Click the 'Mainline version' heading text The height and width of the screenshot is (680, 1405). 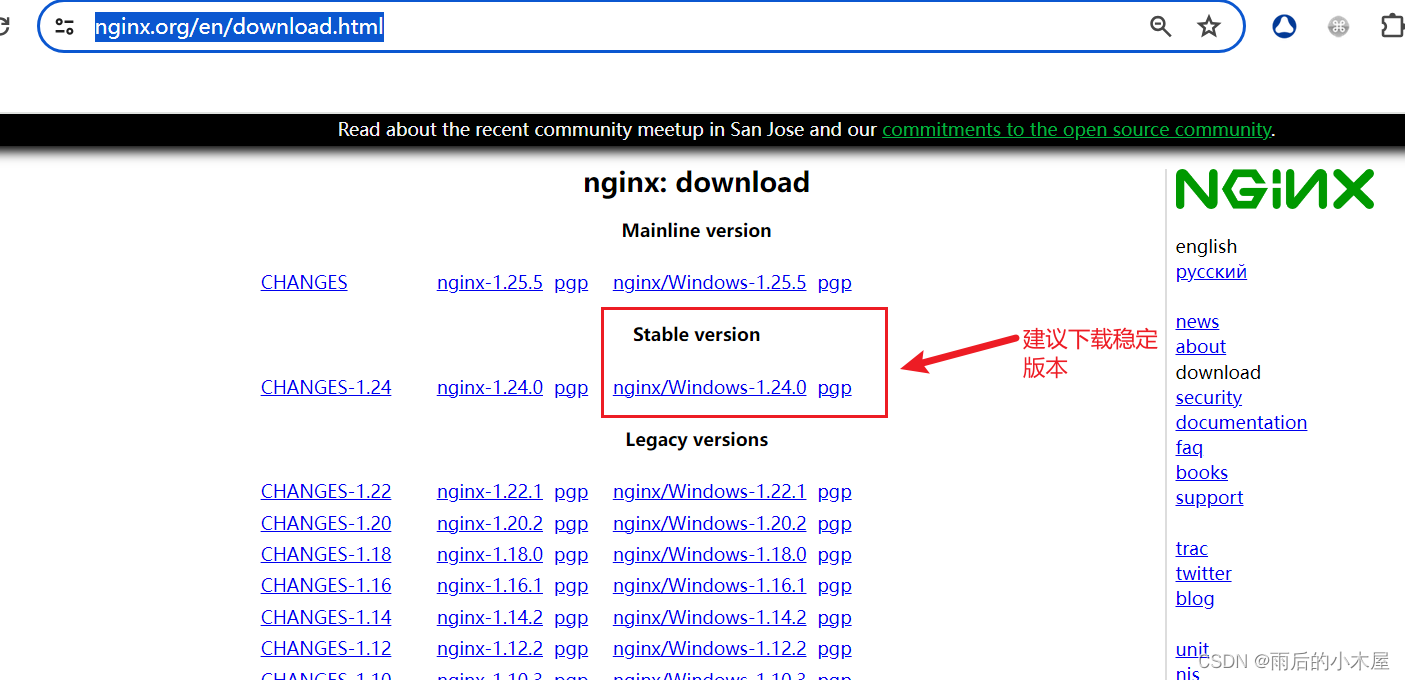[x=696, y=231]
